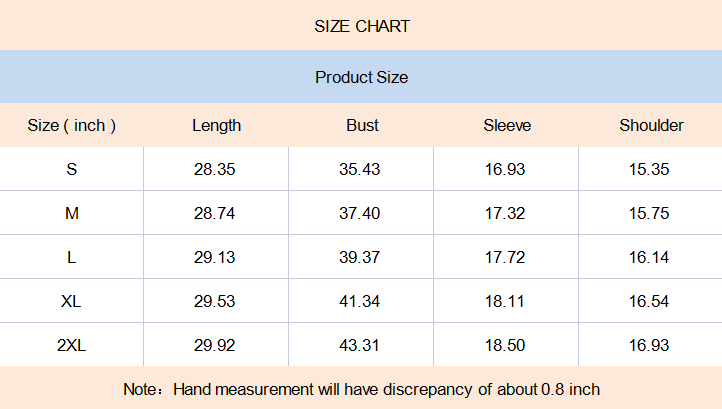
Task: Select the Shoulder column header
Action: 651,125
